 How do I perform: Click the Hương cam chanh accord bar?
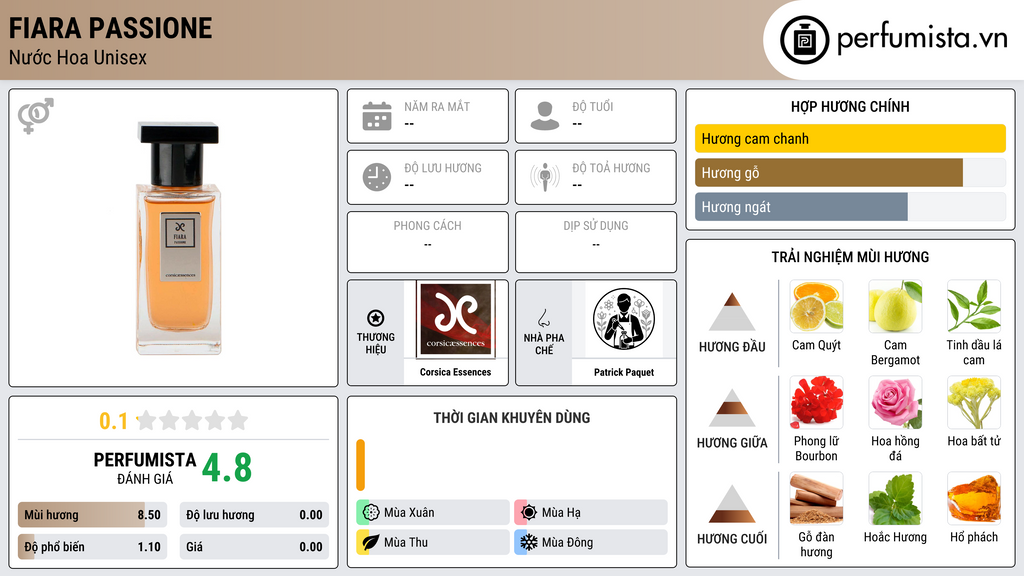click(850, 138)
